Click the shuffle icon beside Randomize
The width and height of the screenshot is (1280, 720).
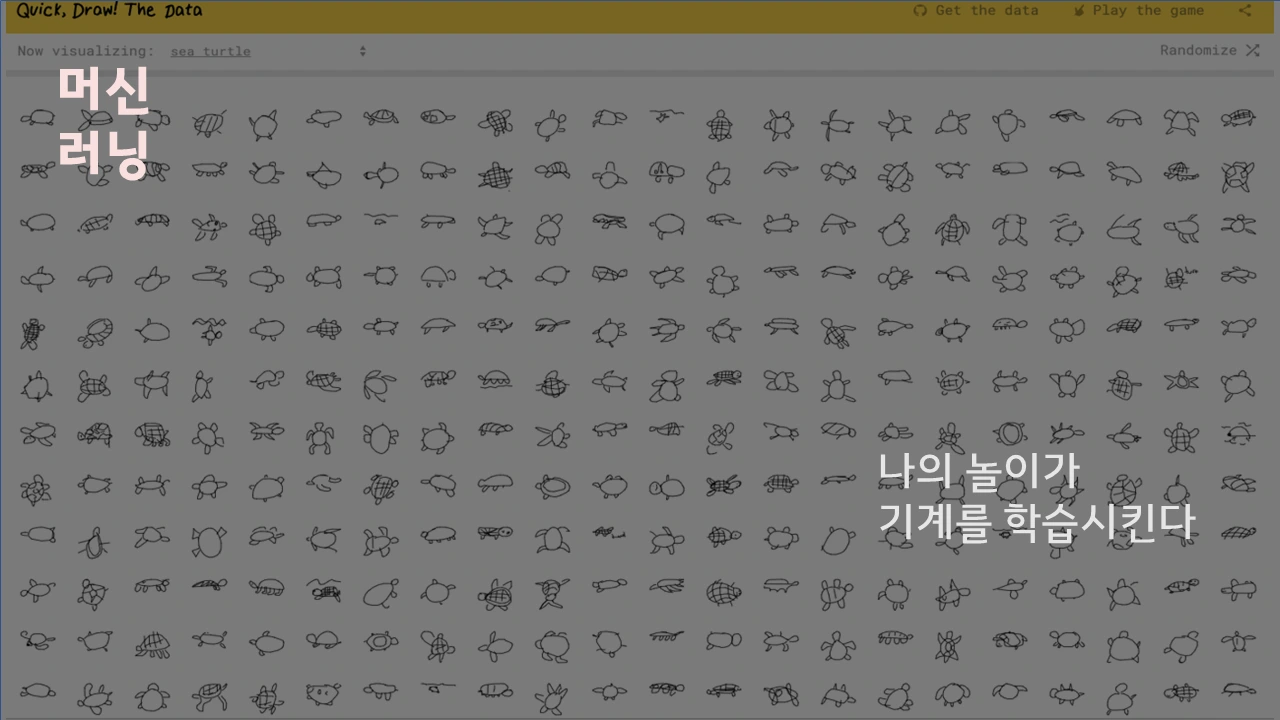coord(1251,50)
